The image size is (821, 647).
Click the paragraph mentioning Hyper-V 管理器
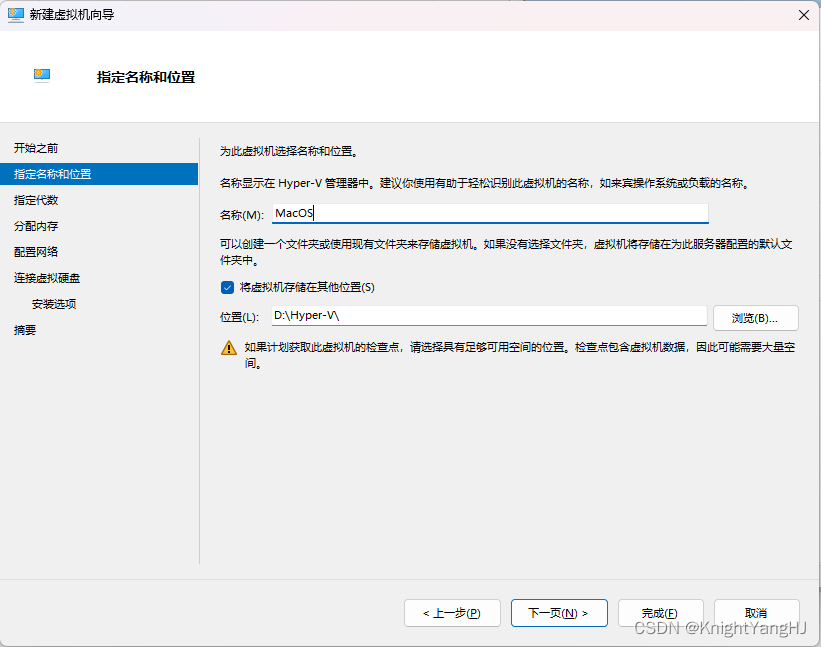tap(485, 183)
